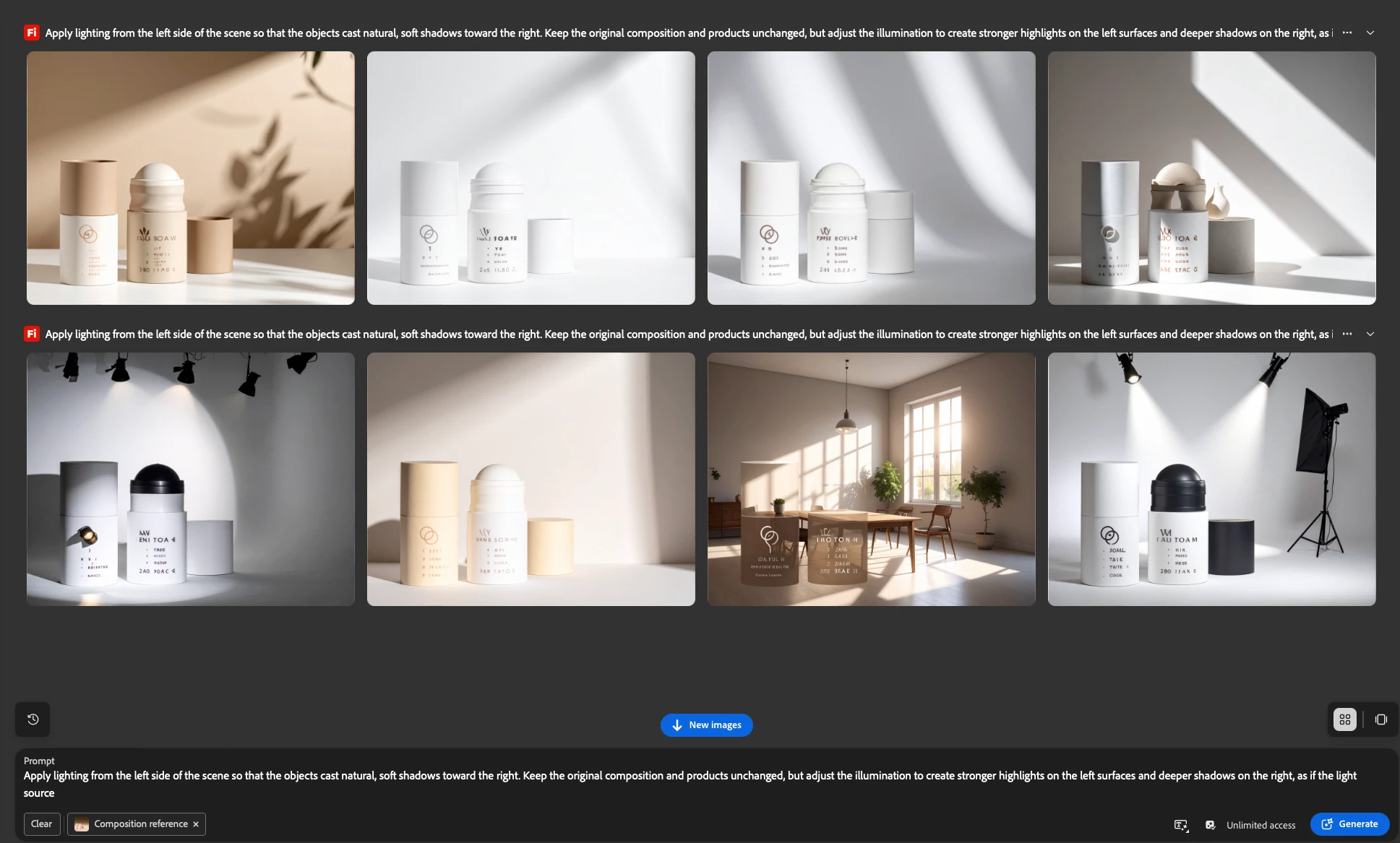Select the dining room window scene image

click(871, 479)
